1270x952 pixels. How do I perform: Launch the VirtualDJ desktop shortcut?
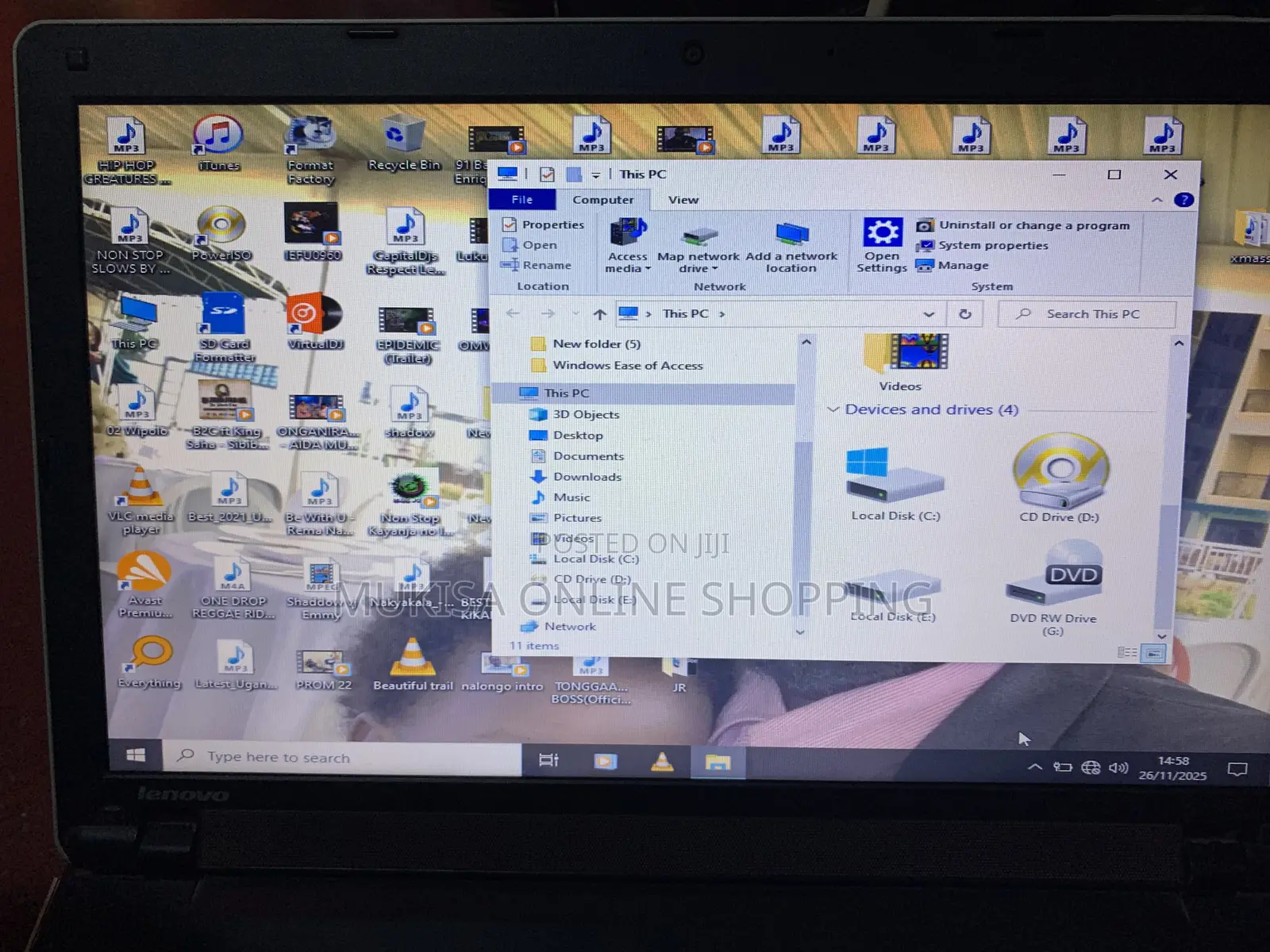tap(315, 322)
